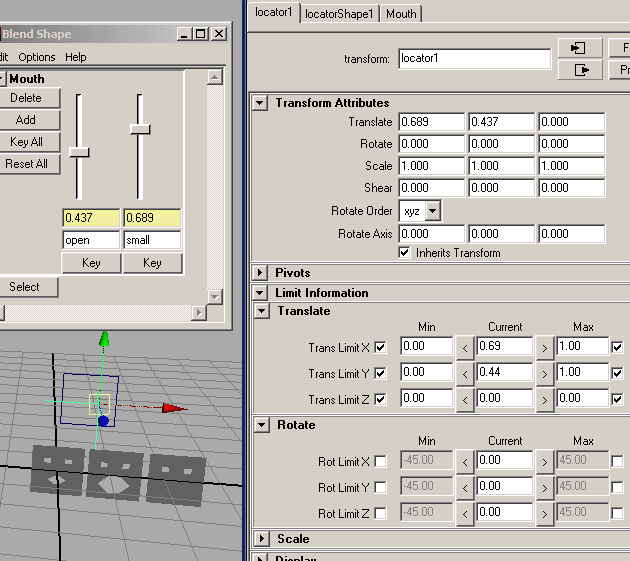
Task: Click the Key All button
Action: (27, 142)
